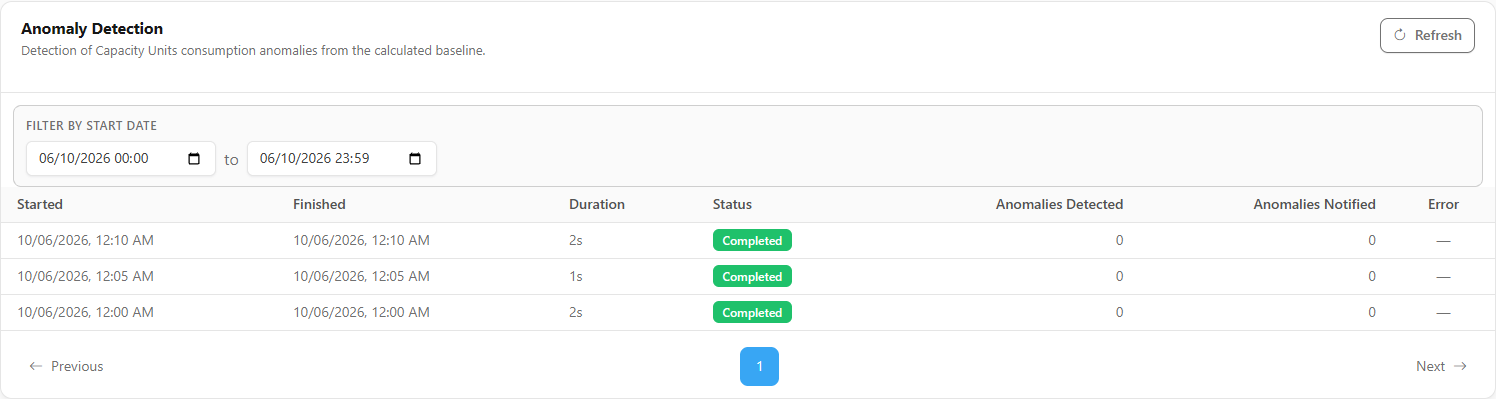The image size is (1496, 399).
Task: Select Started cell 10/06/2026, 12:00 AM
Action: (x=85, y=312)
